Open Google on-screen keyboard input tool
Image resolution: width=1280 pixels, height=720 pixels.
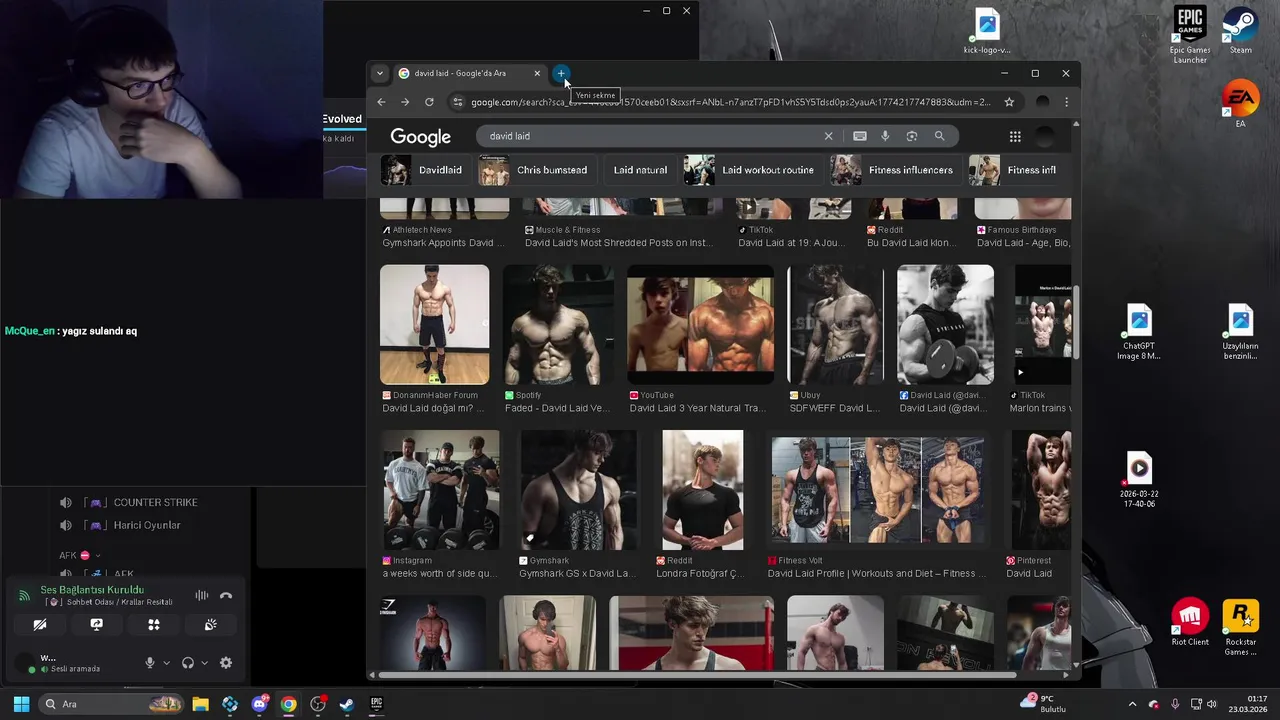pyautogui.click(x=860, y=136)
